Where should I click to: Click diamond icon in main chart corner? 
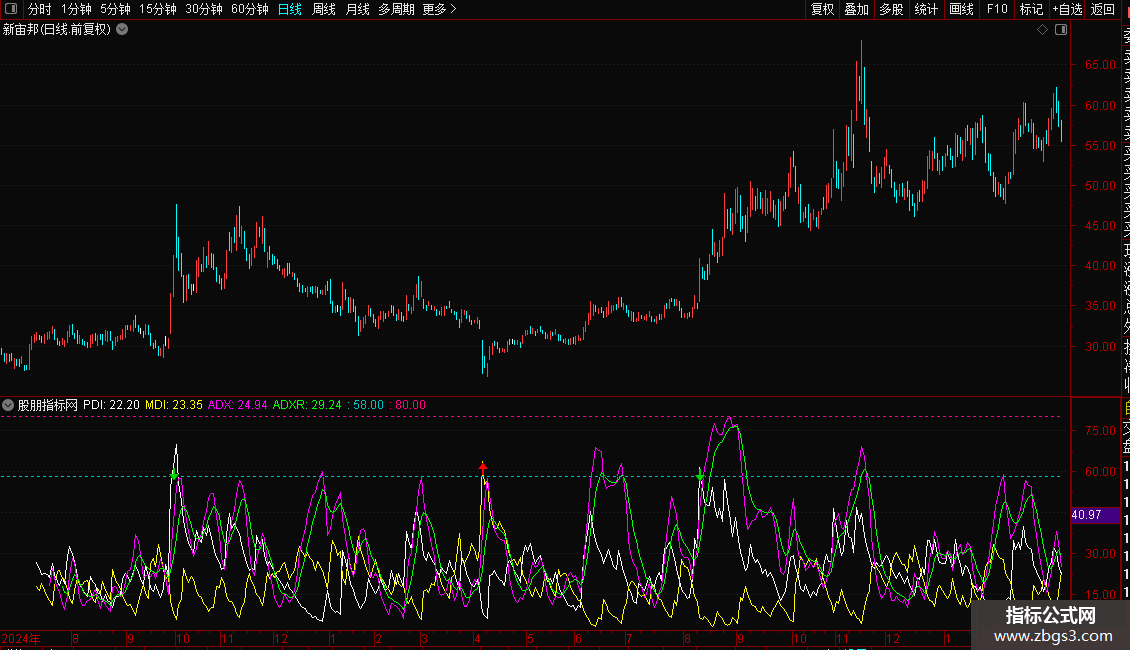click(1042, 30)
